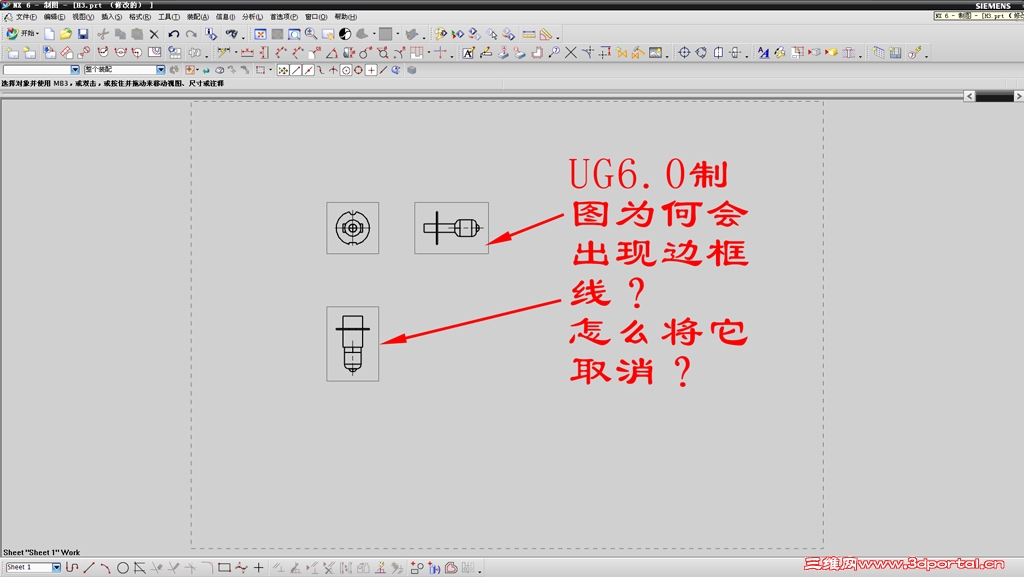Click the scroll right arrow button
1024x577 pixels.
pyautogui.click(x=1018, y=96)
